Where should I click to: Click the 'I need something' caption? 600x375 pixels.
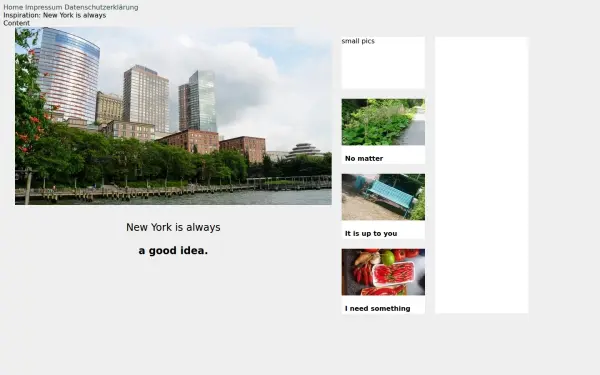coord(378,308)
